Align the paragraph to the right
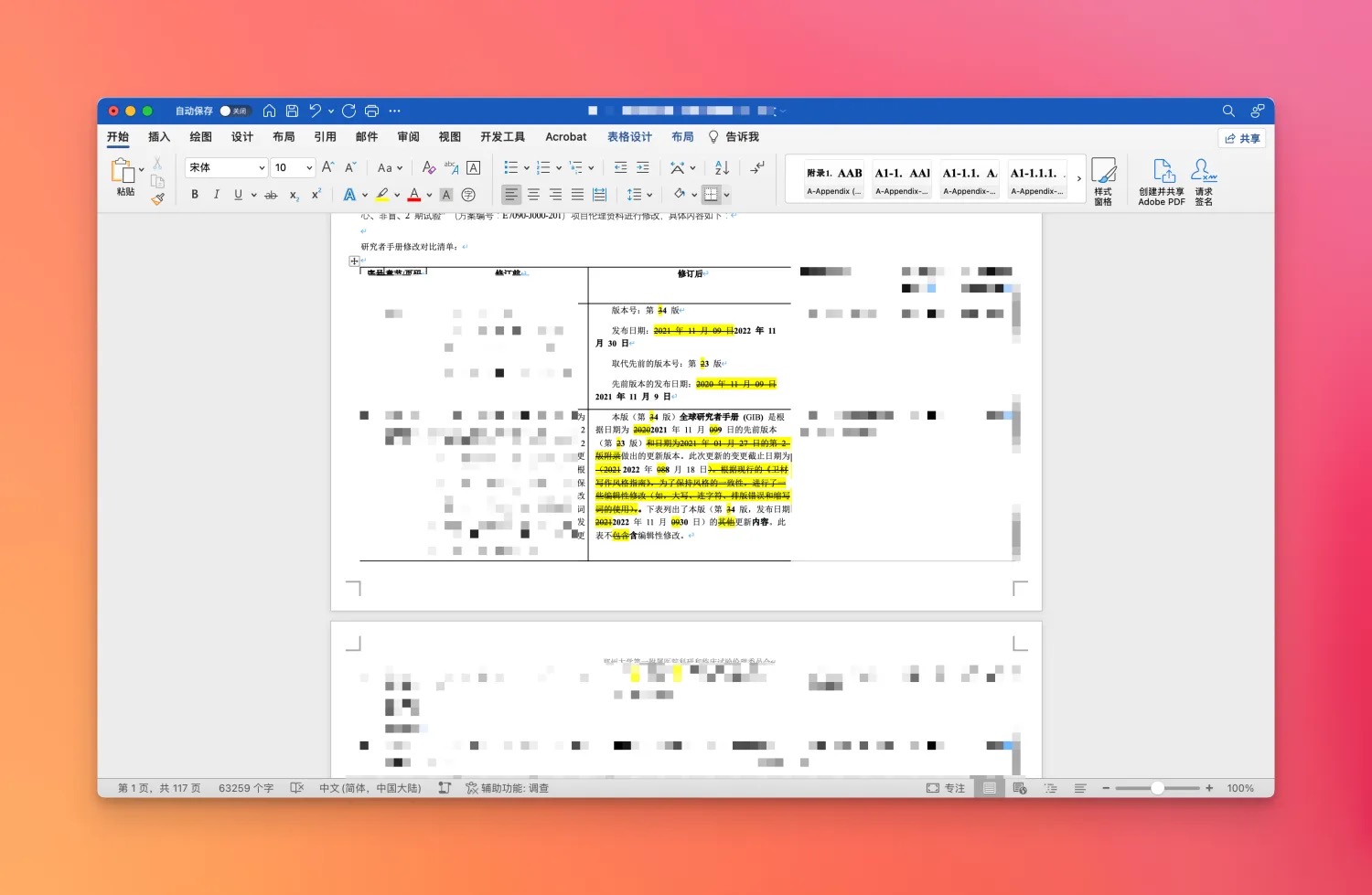The image size is (1372, 895). click(555, 195)
